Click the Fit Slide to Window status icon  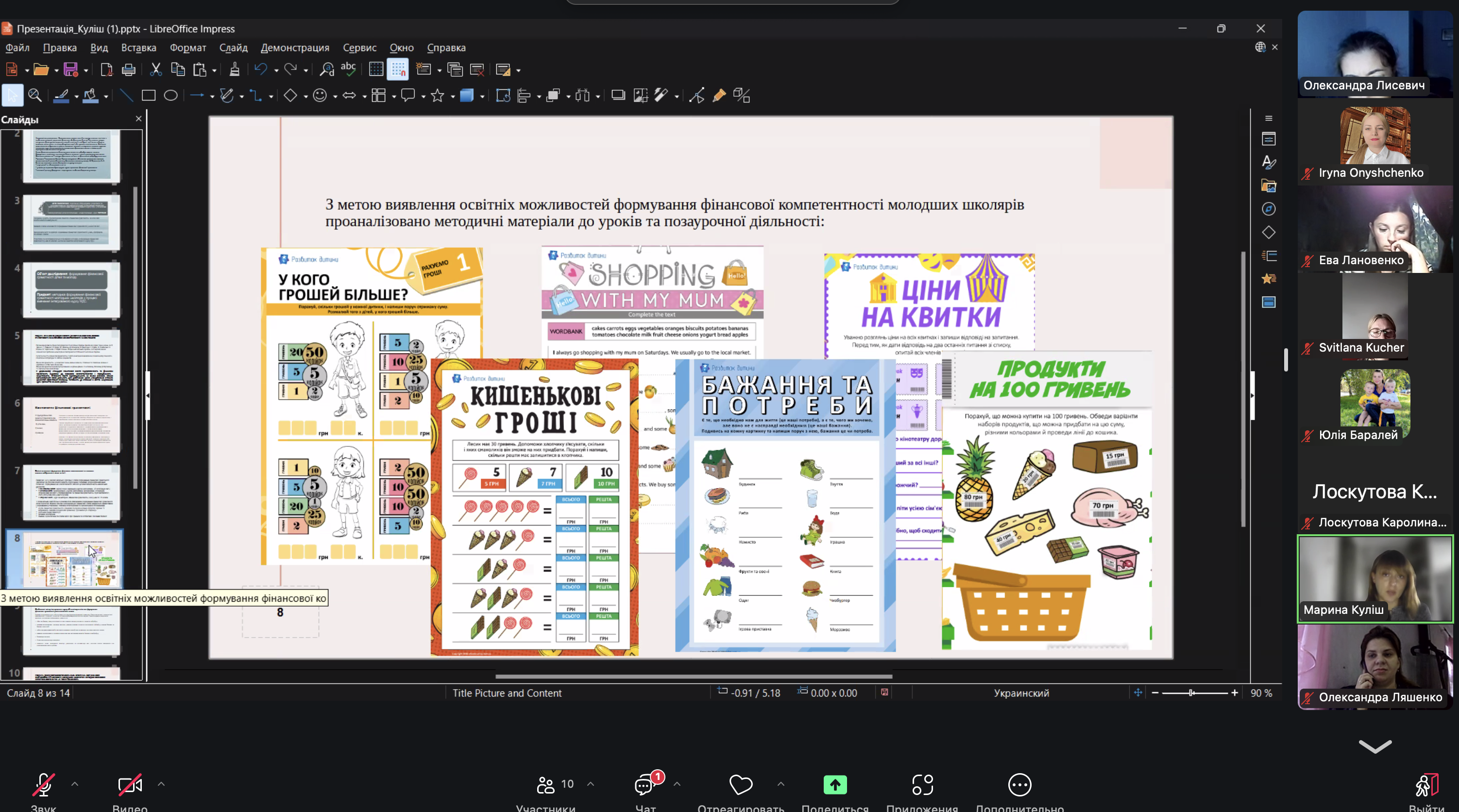[x=1137, y=693]
